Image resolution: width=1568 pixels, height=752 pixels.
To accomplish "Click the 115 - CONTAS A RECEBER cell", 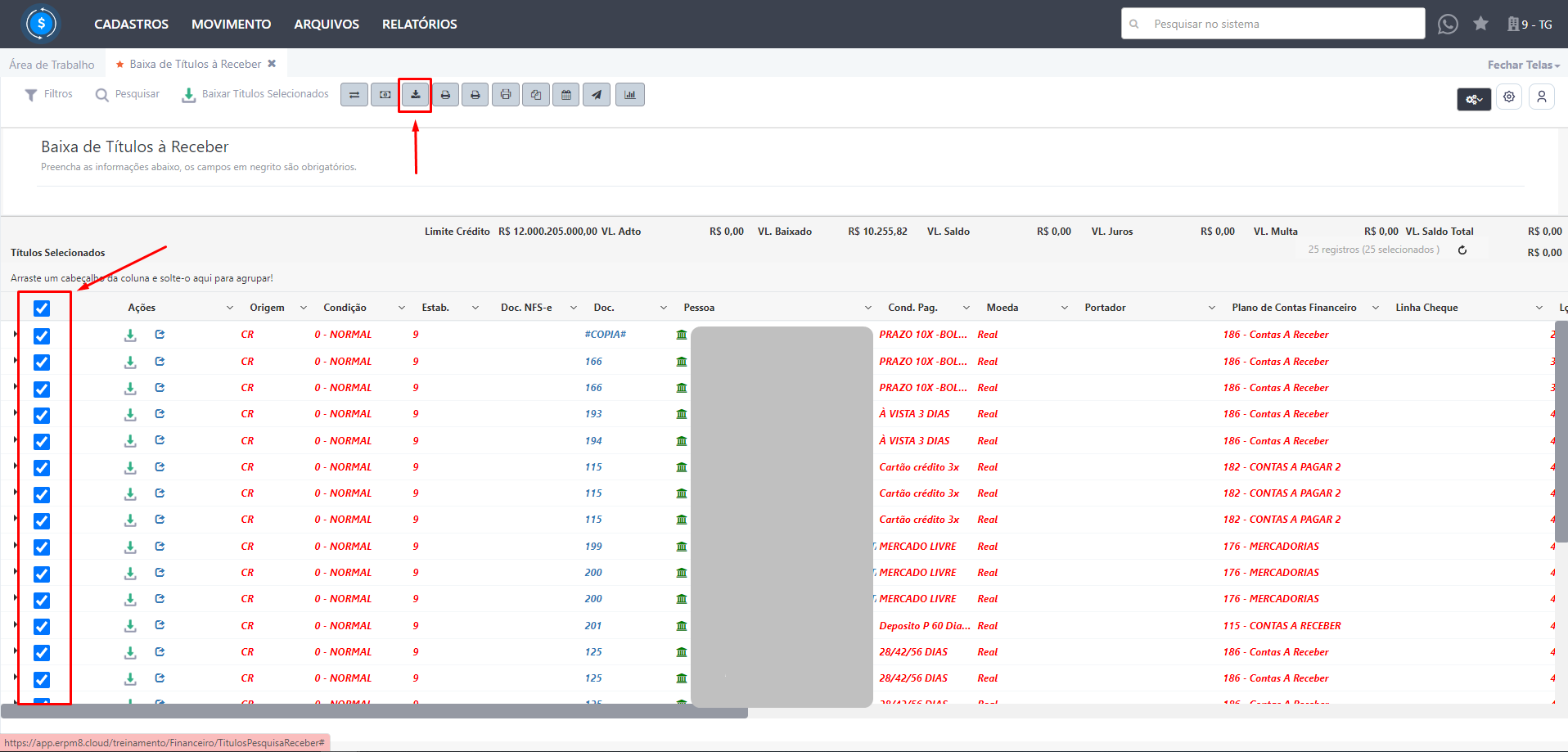I will point(1282,626).
